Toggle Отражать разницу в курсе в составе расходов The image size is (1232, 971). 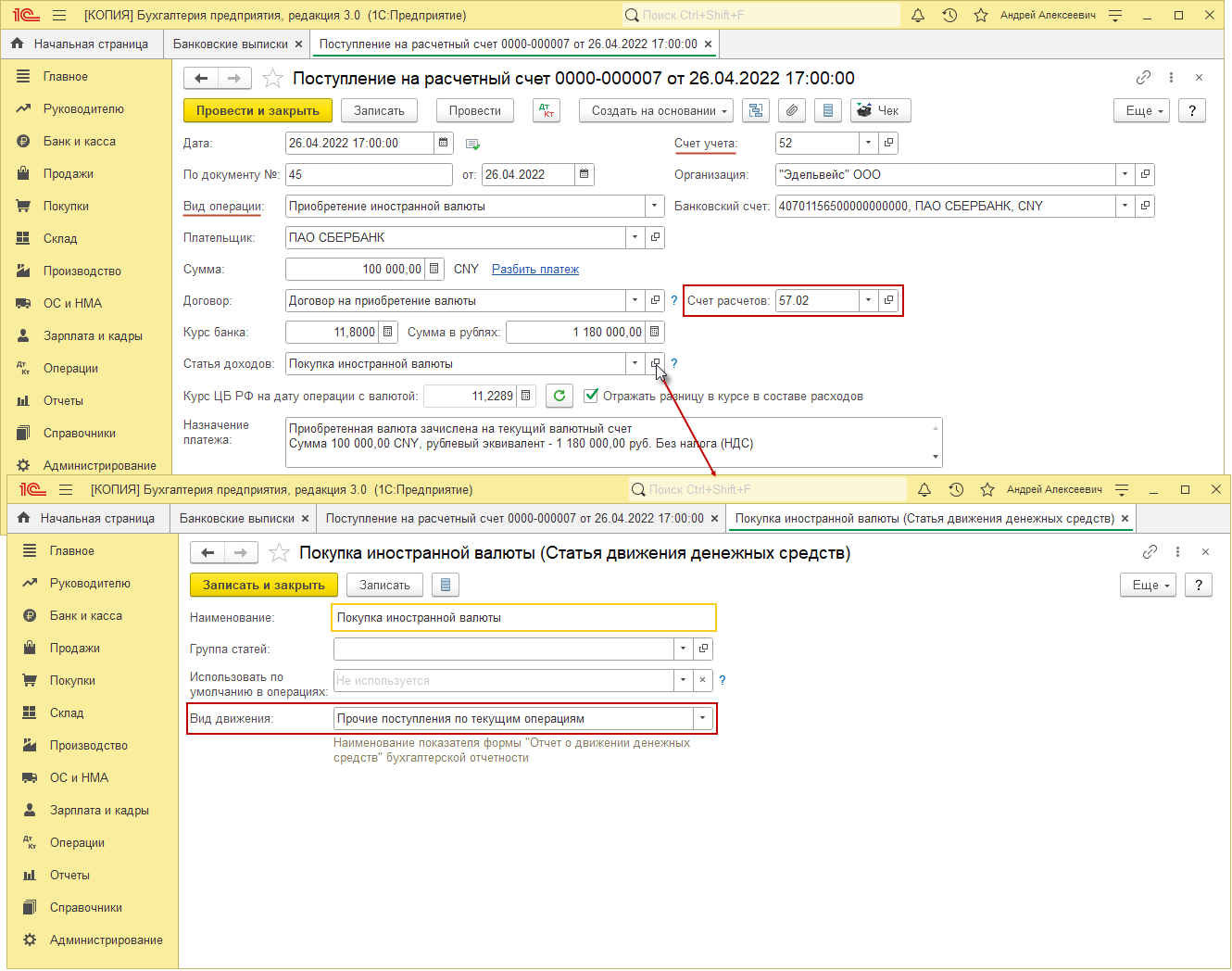[591, 396]
